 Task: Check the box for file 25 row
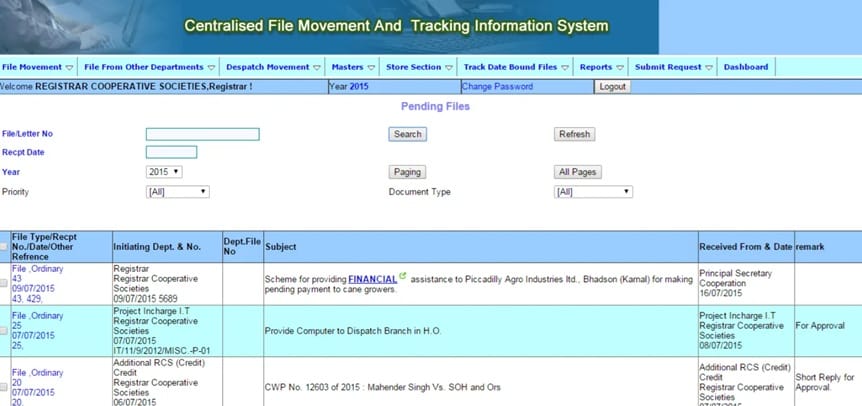4,330
